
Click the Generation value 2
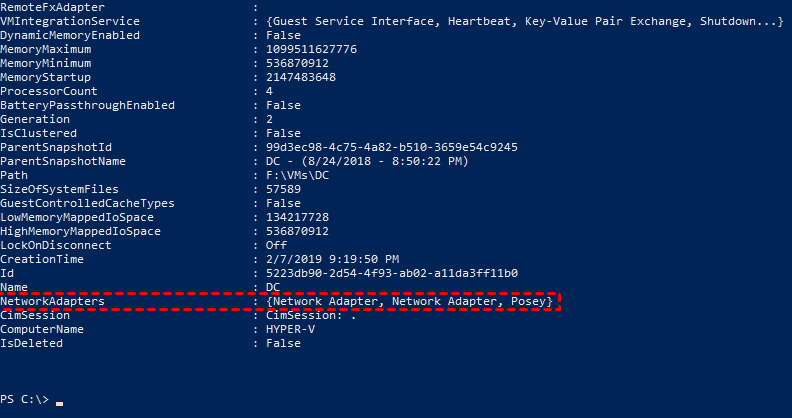(x=269, y=119)
